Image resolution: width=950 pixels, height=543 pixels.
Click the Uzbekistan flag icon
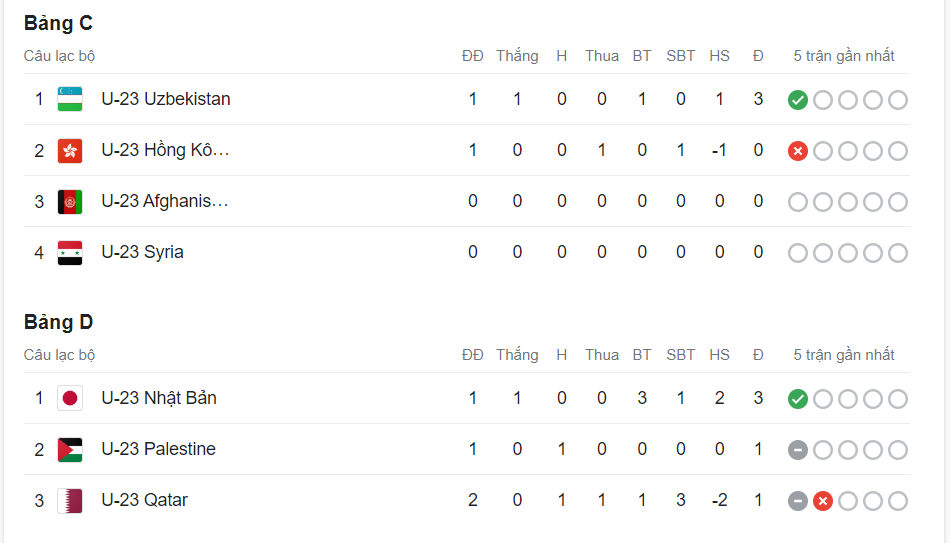click(x=70, y=99)
